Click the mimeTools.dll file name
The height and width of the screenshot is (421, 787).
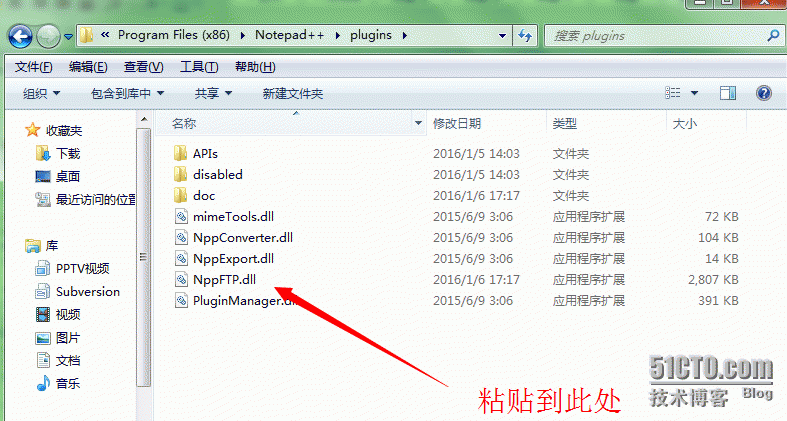coord(233,216)
